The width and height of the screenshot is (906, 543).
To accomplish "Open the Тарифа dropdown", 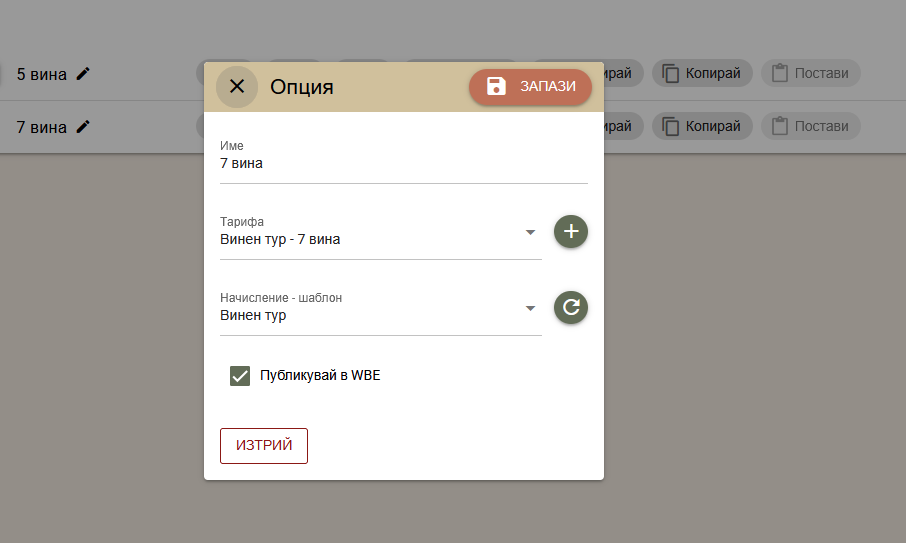I will pos(381,239).
